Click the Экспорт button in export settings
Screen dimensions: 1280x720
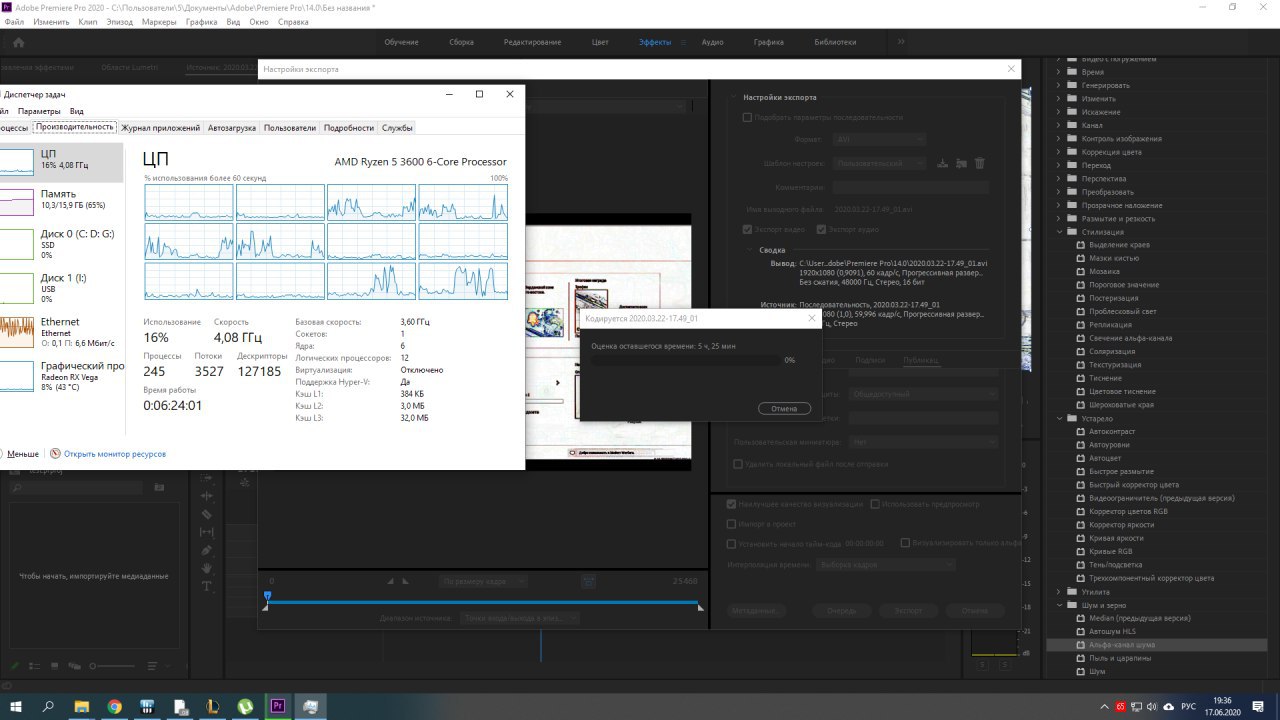(x=908, y=610)
